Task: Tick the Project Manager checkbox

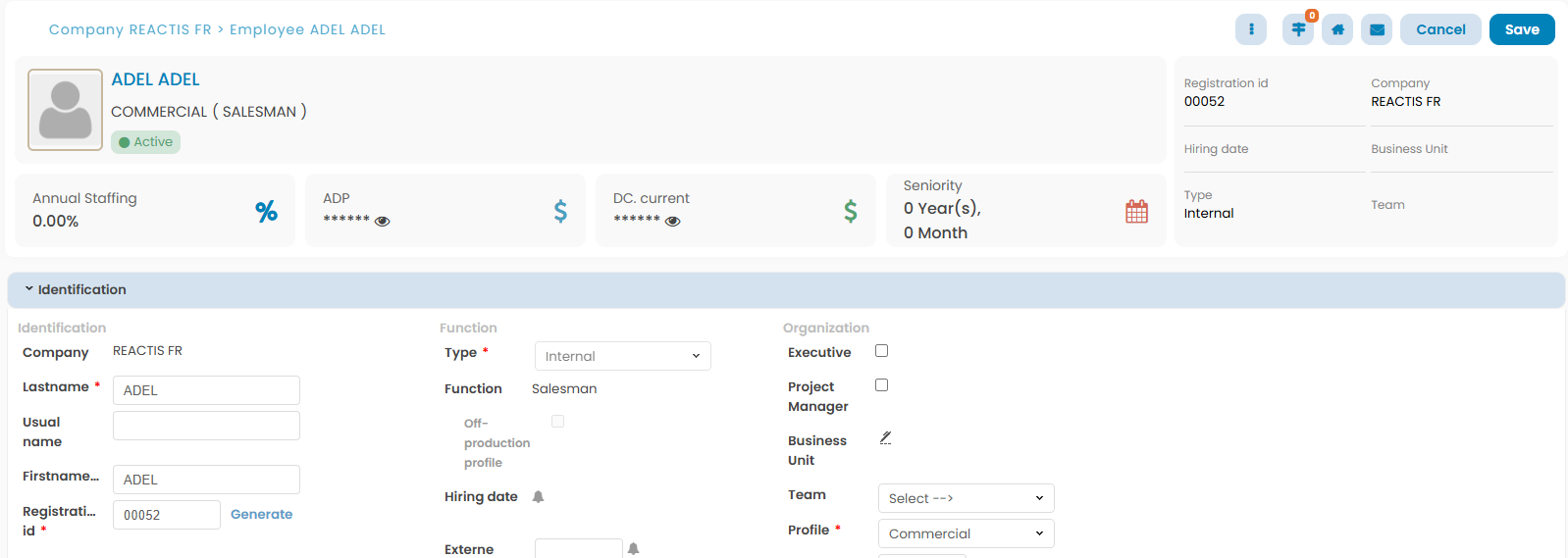Action: pos(881,385)
